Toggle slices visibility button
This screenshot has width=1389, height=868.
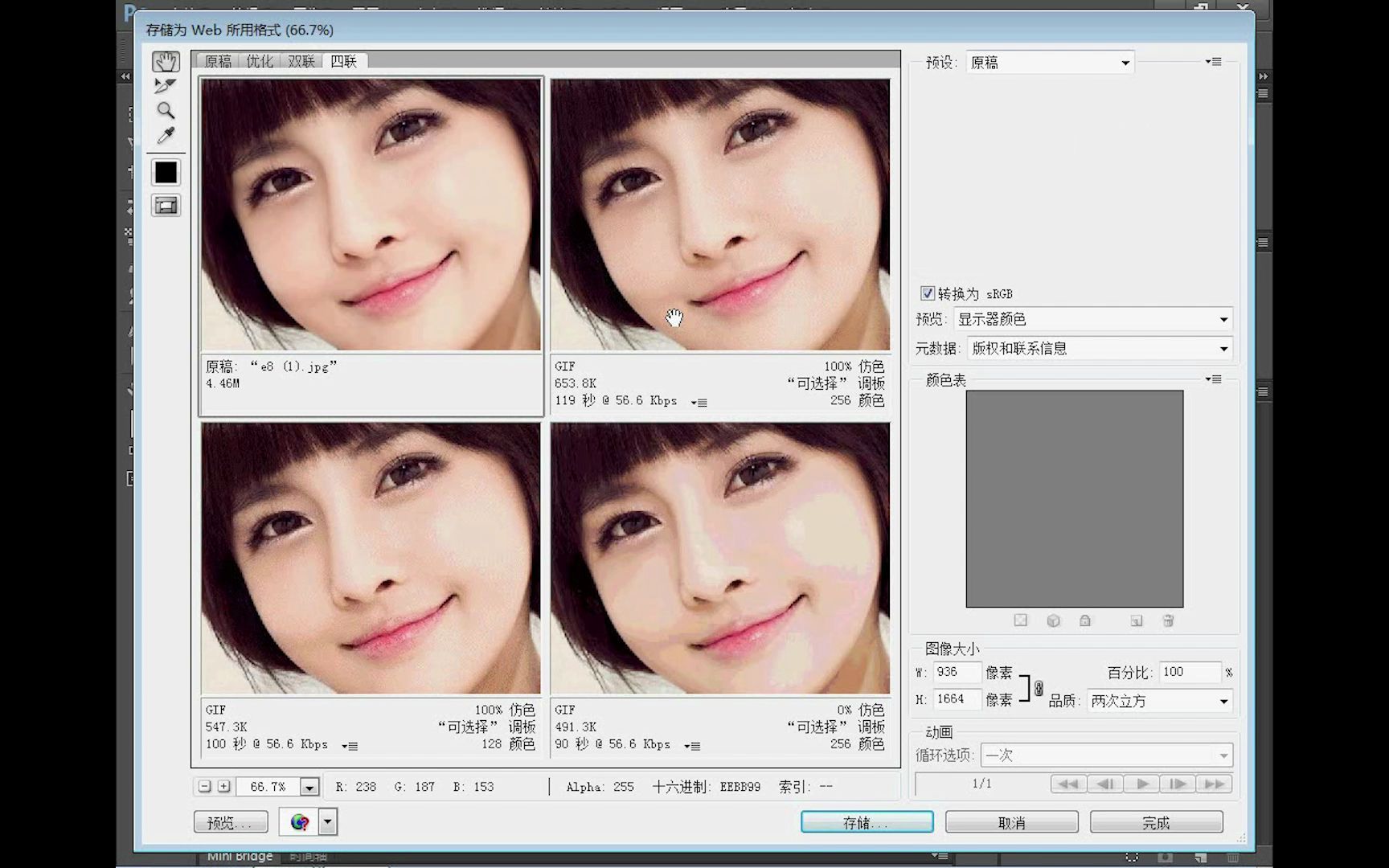click(166, 206)
